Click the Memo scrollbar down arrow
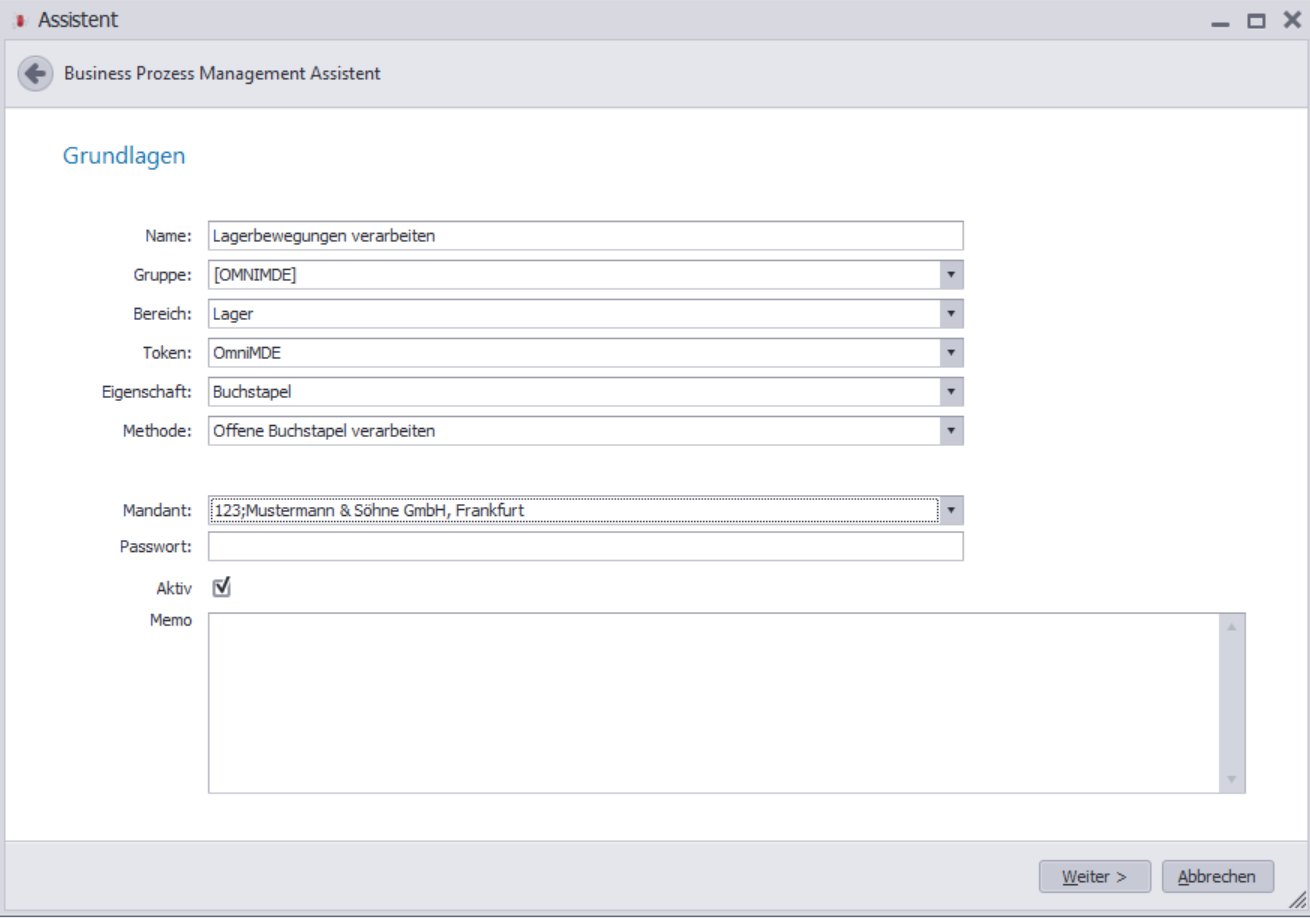Screen dimensions: 1310x918 (1232, 779)
